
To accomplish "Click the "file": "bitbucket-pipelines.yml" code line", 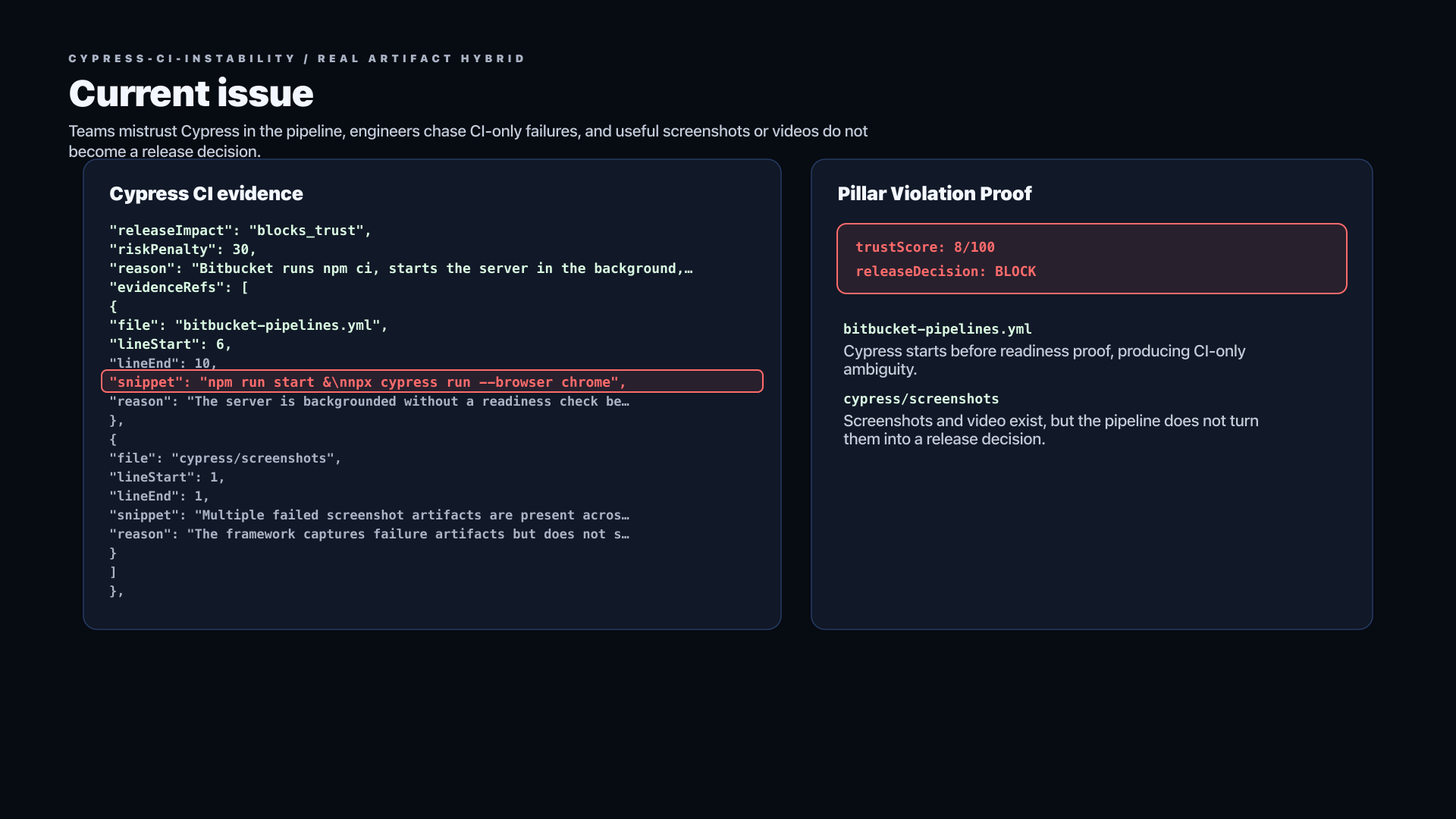I will pos(249,325).
